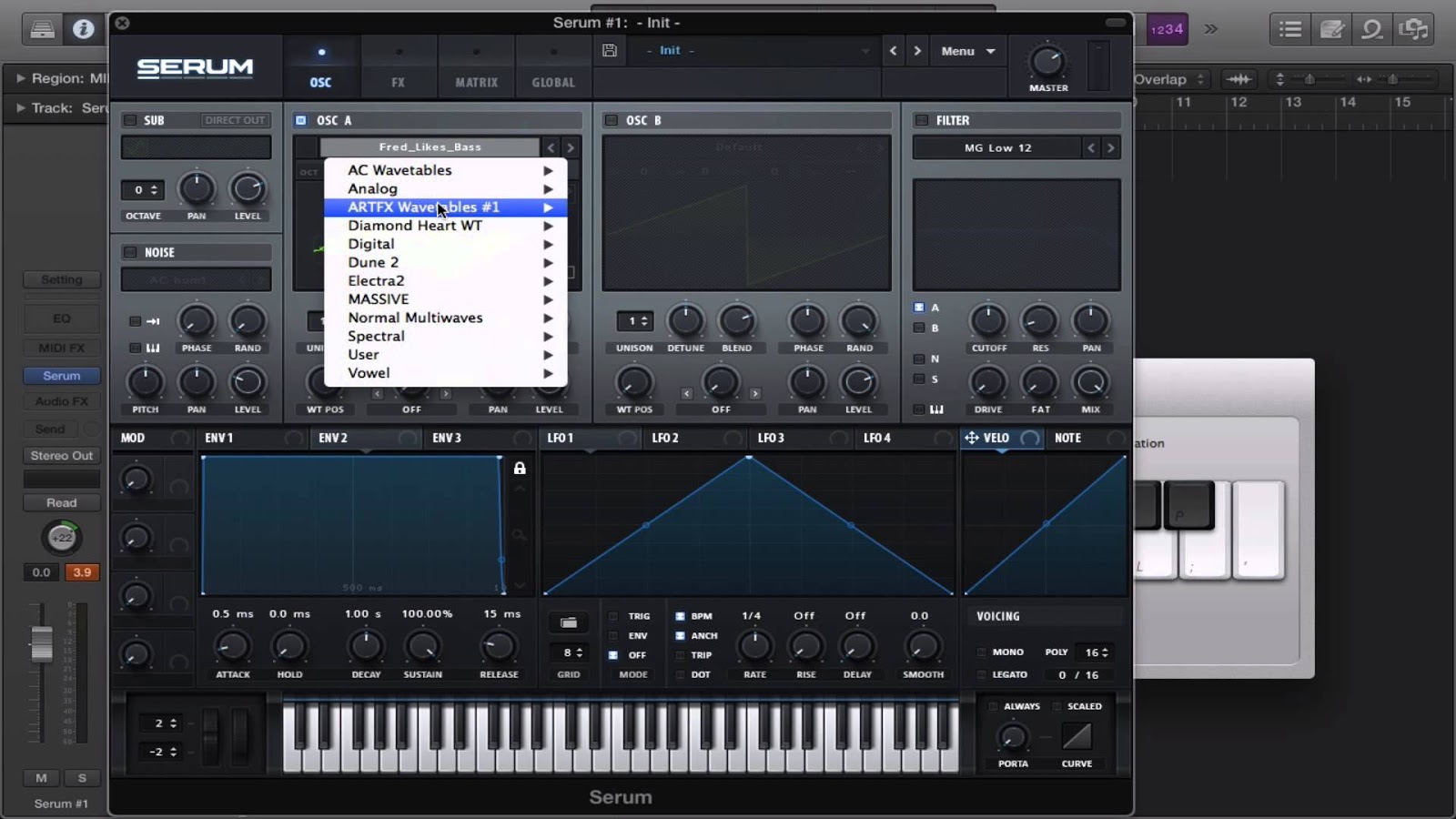Click the Logic waveform zoom icon
The image size is (1456, 819).
[1239, 79]
